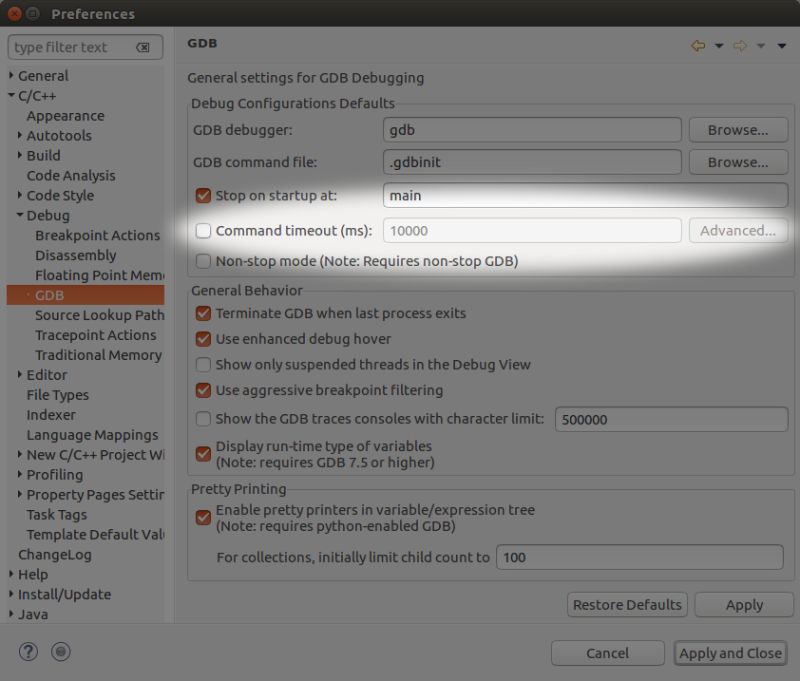
Task: Navigate back using the back arrow icon
Action: pos(699,46)
